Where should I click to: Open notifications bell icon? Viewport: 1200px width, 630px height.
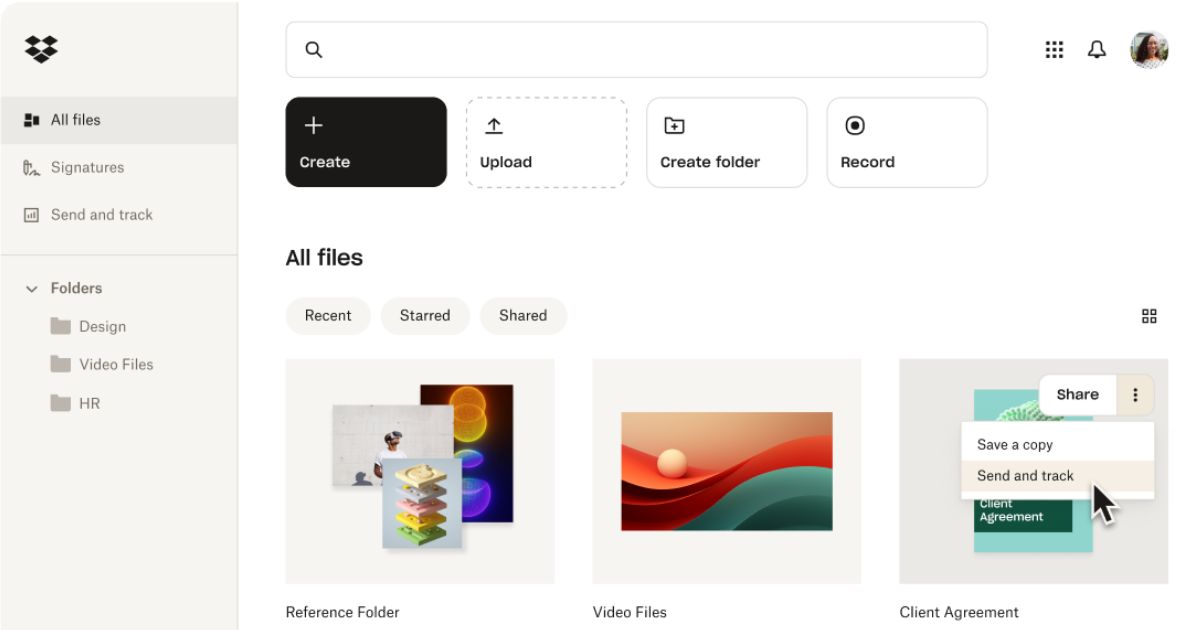pyautogui.click(x=1097, y=50)
